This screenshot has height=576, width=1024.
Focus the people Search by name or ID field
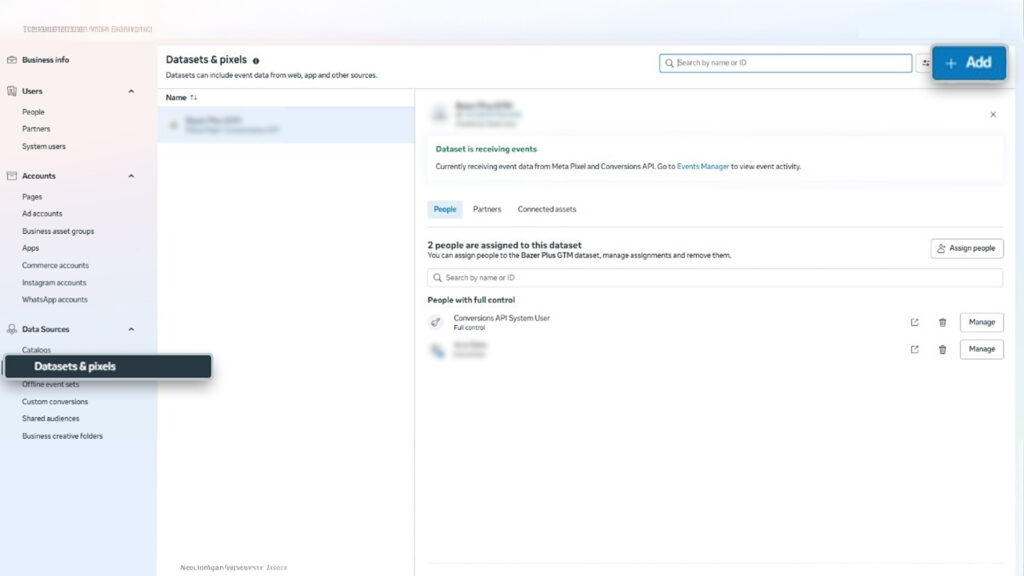click(x=714, y=277)
